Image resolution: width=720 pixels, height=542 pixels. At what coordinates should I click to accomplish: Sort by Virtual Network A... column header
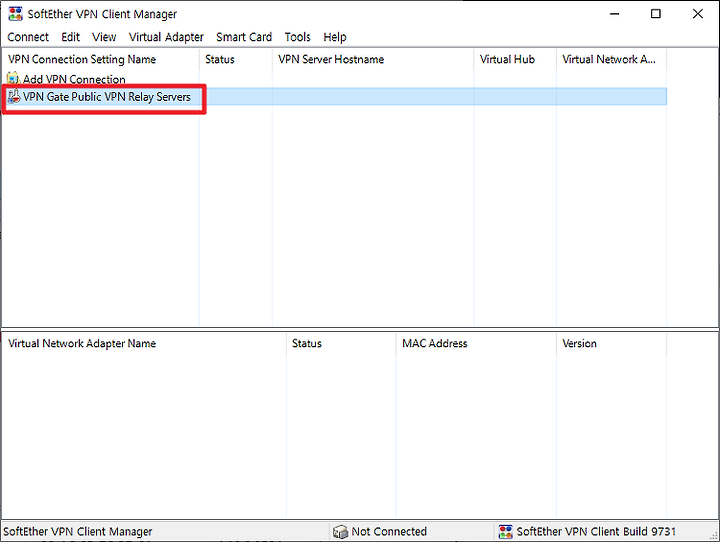point(611,59)
